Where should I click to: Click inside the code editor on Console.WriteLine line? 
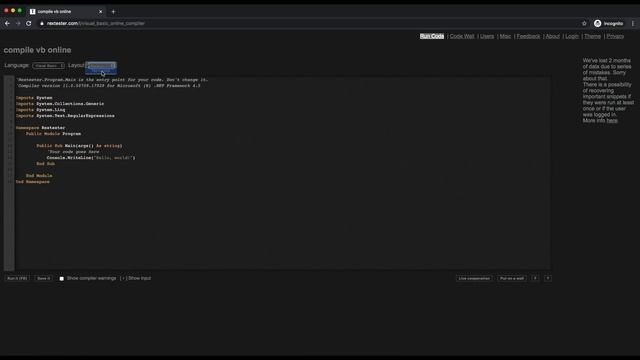(x=91, y=158)
